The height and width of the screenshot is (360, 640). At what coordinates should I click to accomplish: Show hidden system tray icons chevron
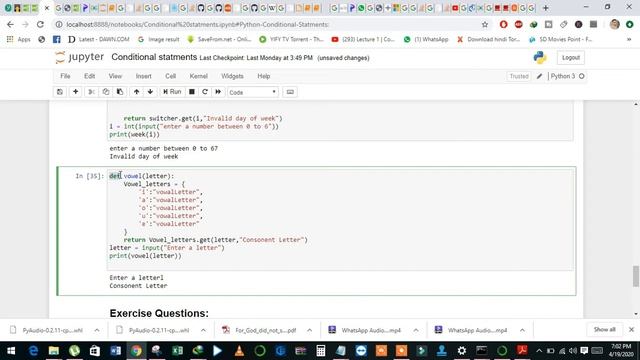[539, 351]
